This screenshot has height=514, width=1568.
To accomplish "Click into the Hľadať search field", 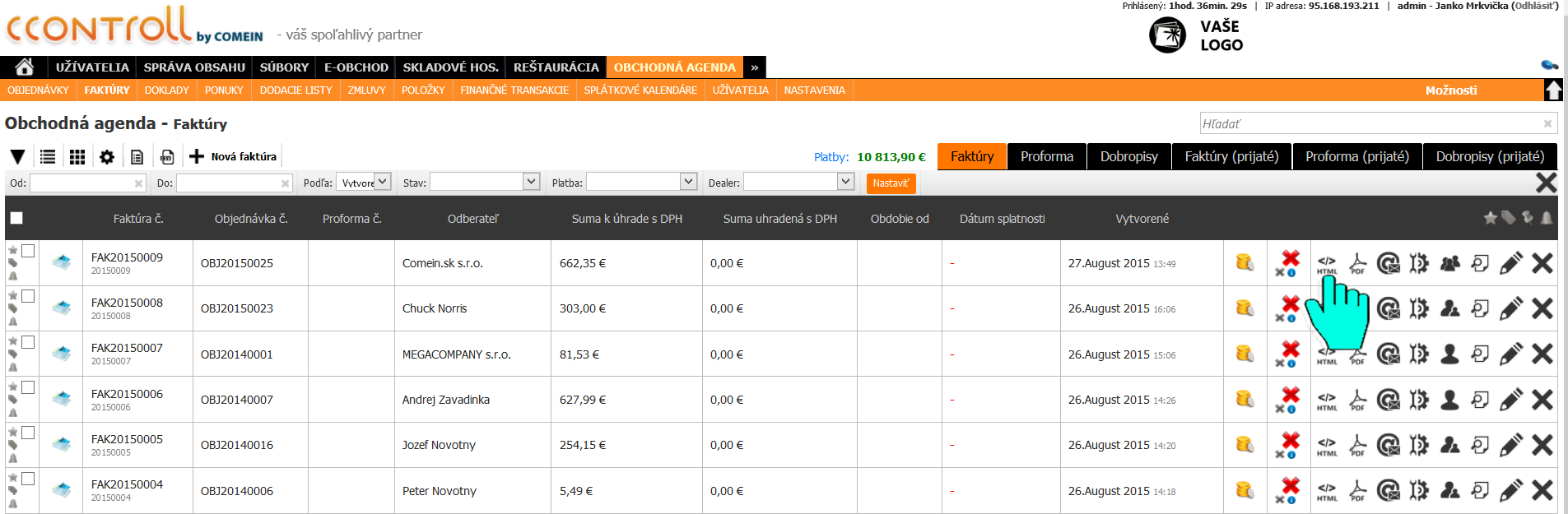I will click(1370, 123).
